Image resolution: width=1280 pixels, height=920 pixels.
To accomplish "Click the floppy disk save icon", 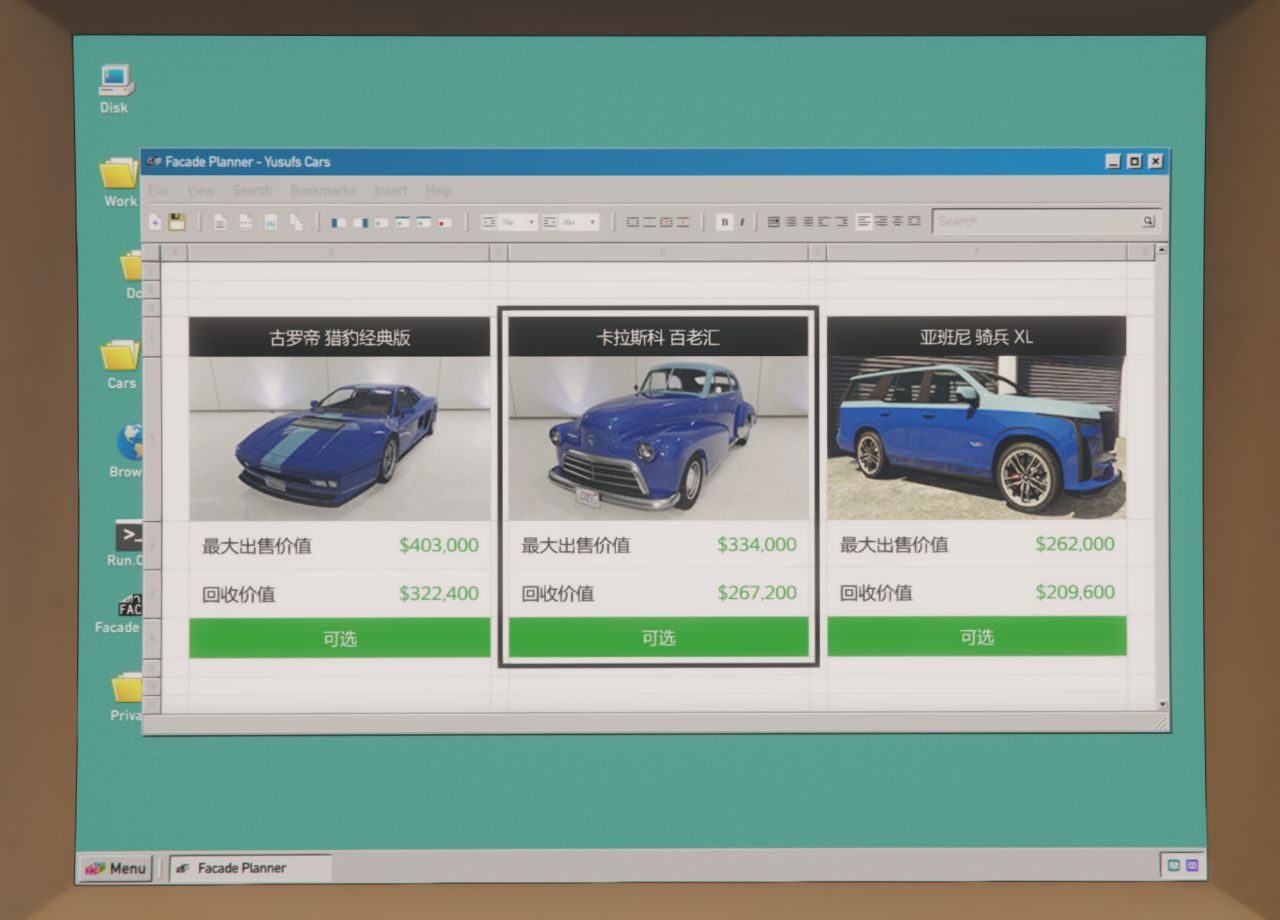I will (x=177, y=222).
